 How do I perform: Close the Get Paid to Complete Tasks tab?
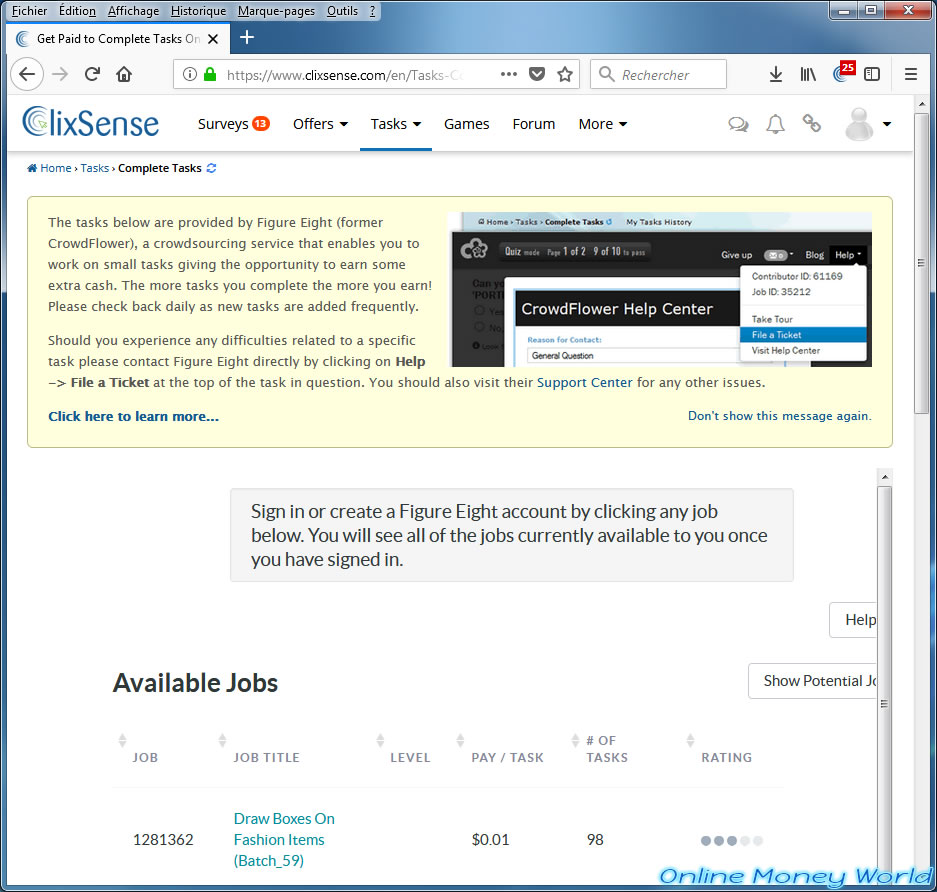click(213, 39)
